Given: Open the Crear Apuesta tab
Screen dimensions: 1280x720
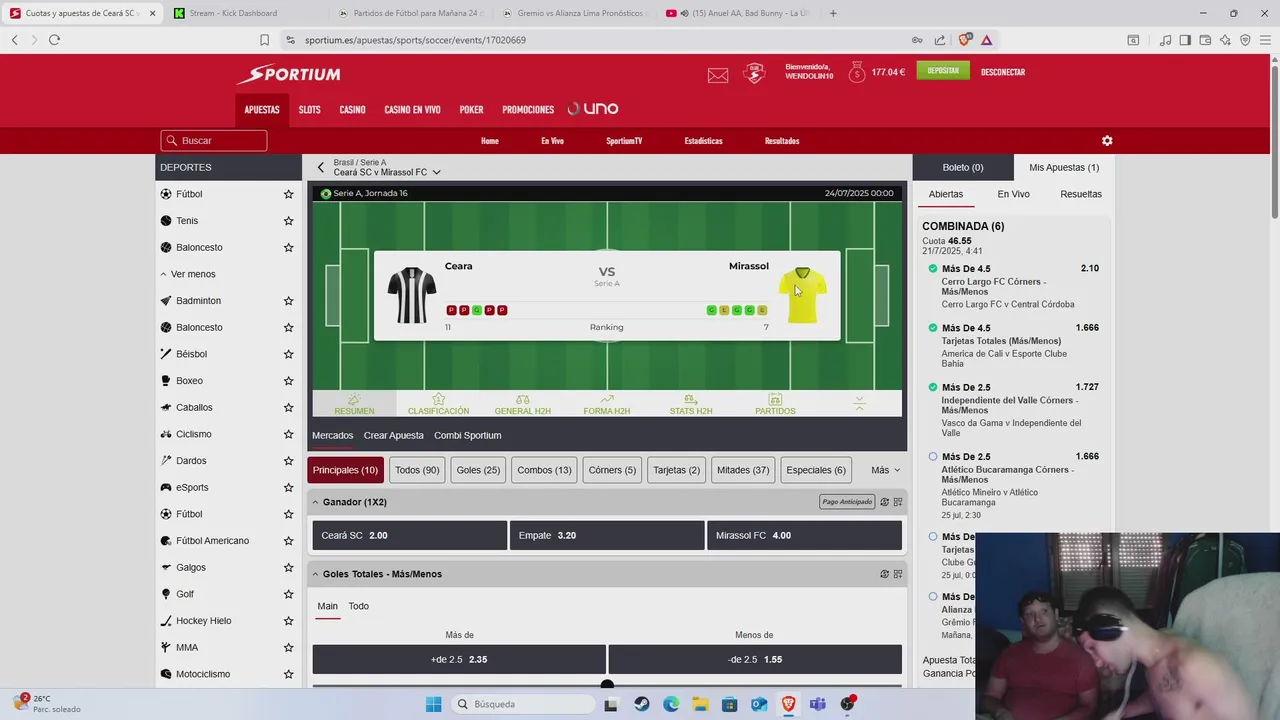Looking at the screenshot, I should pyautogui.click(x=394, y=435).
